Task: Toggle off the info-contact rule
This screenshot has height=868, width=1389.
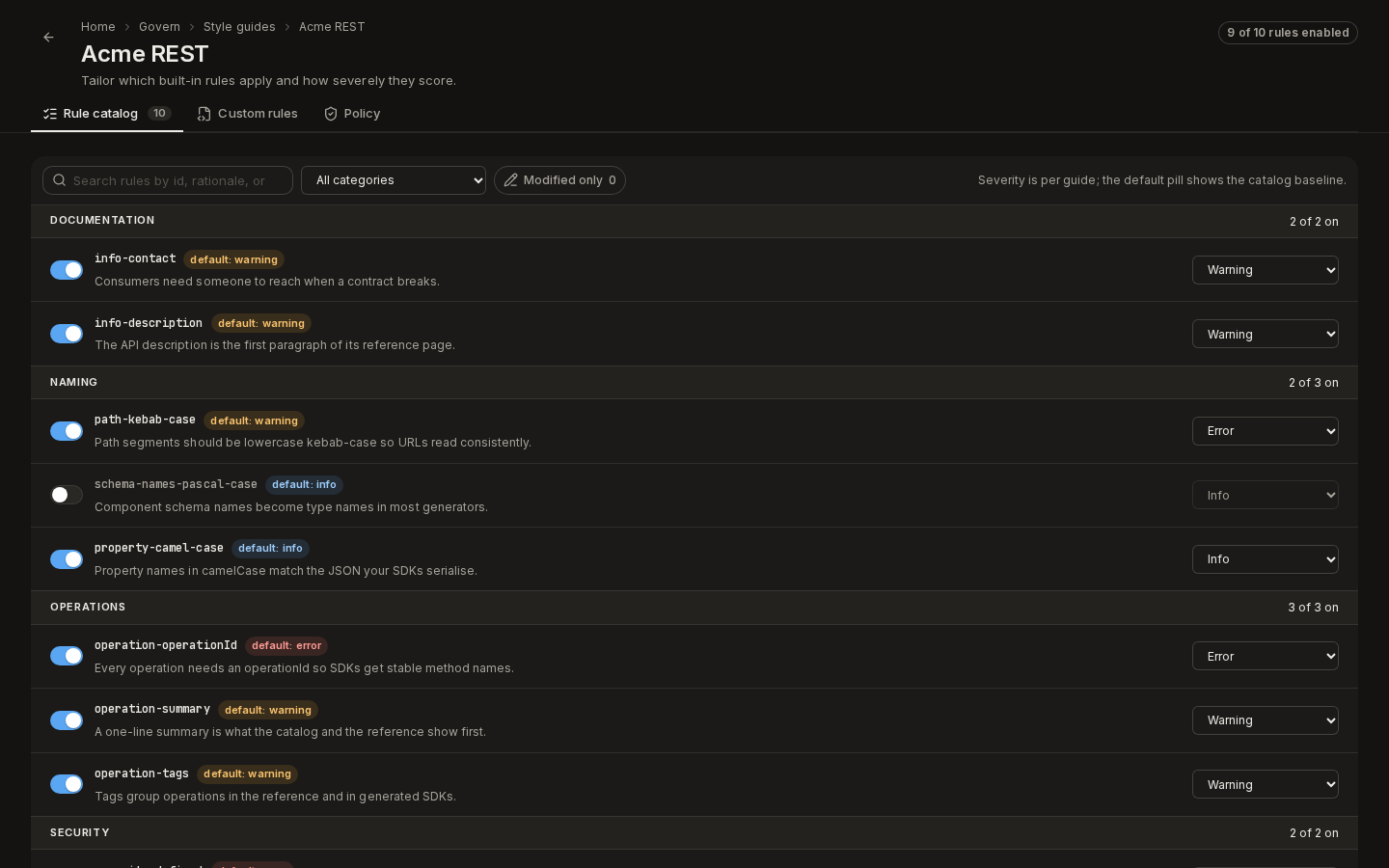Action: tap(67, 270)
